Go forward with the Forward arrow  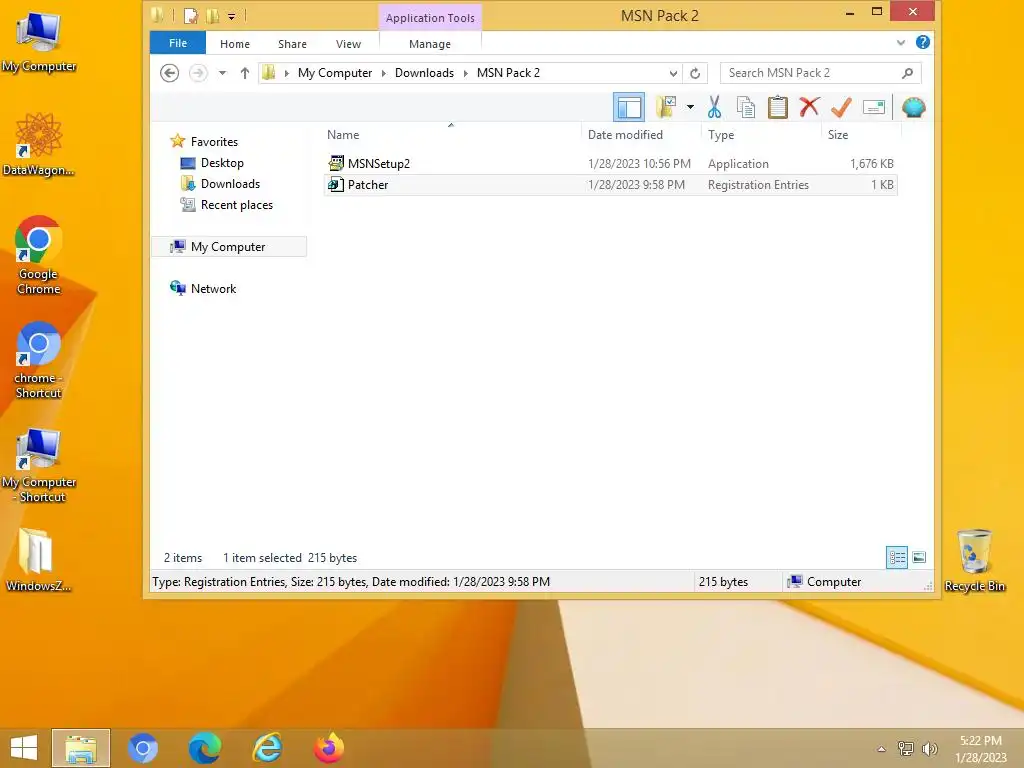198,72
